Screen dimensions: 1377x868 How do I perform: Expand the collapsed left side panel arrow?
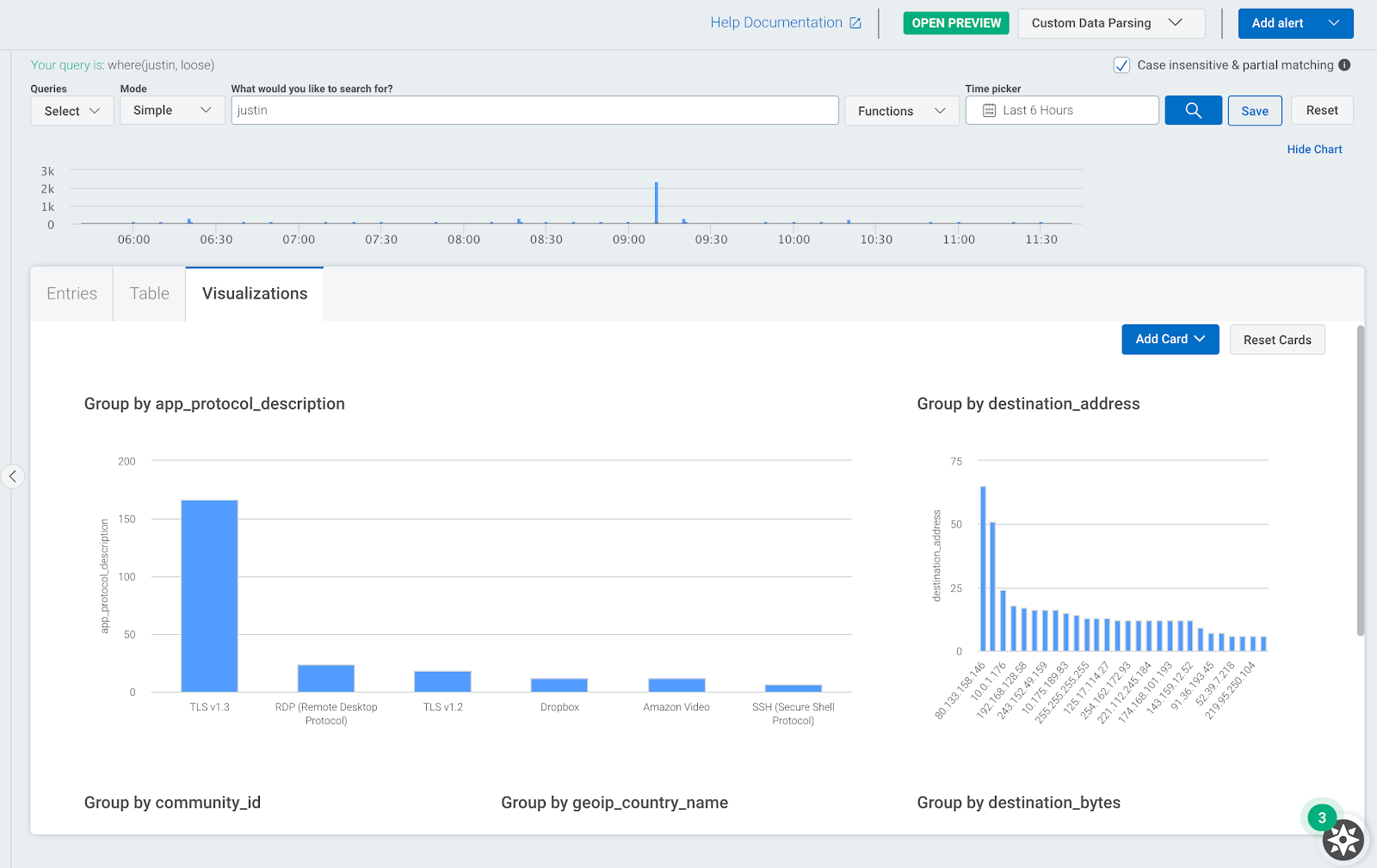click(x=13, y=476)
